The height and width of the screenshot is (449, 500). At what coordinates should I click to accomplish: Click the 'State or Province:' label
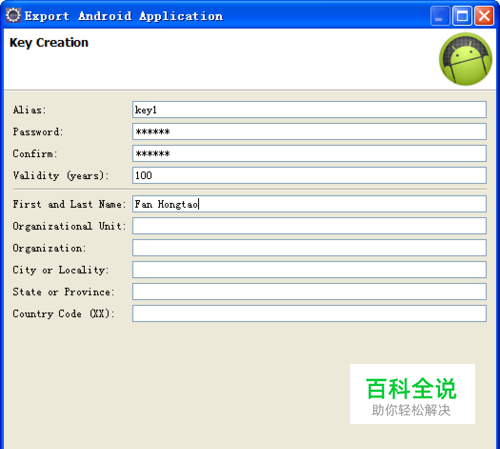click(x=64, y=292)
